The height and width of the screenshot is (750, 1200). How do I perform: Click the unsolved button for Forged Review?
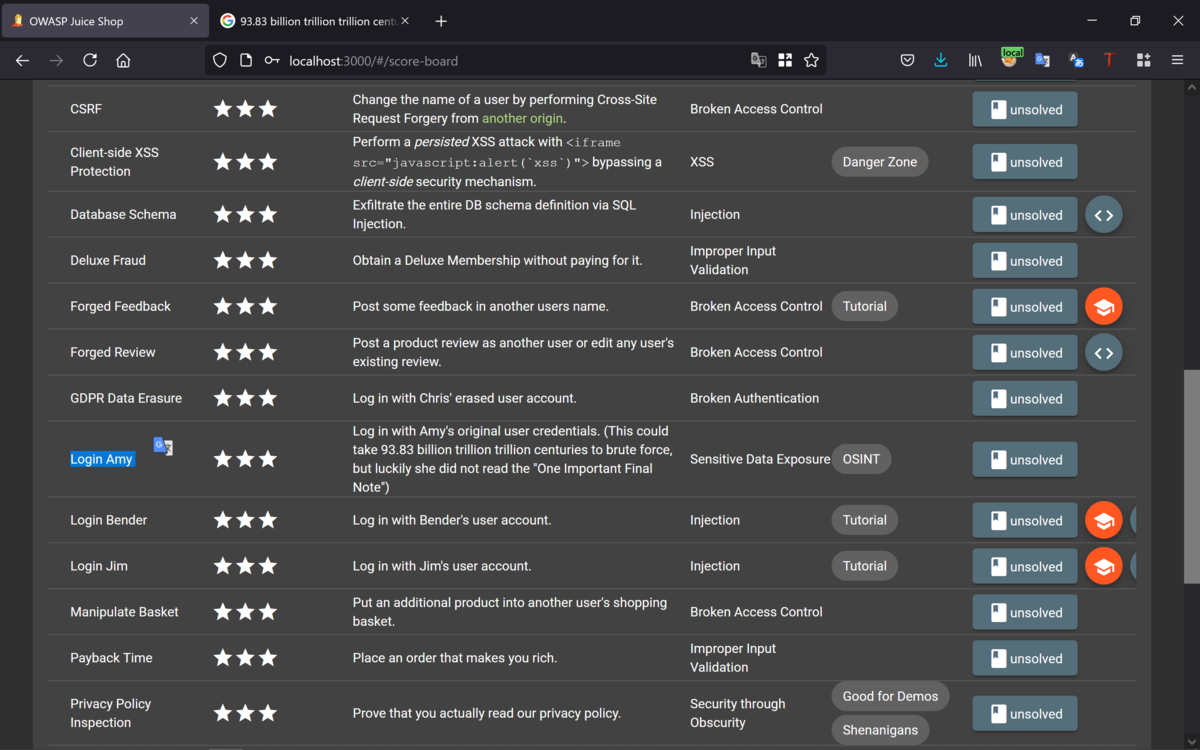[x=1025, y=353]
